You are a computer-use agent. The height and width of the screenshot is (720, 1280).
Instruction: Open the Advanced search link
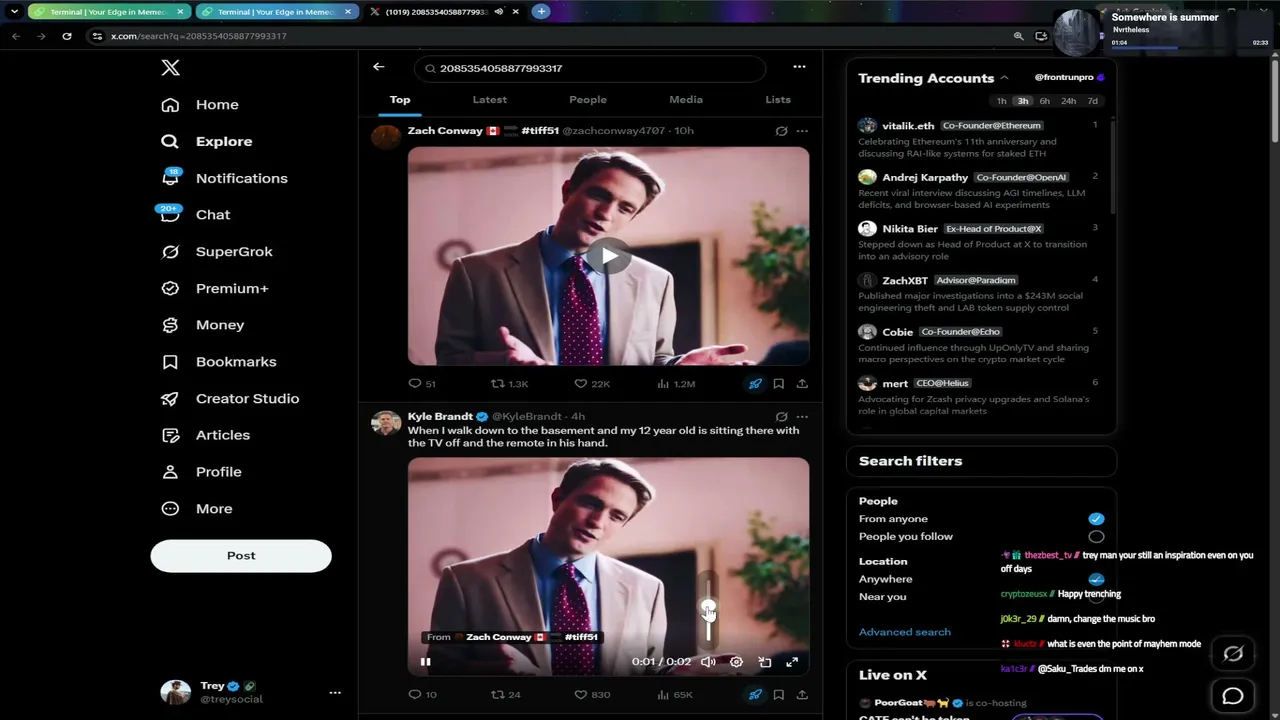905,632
